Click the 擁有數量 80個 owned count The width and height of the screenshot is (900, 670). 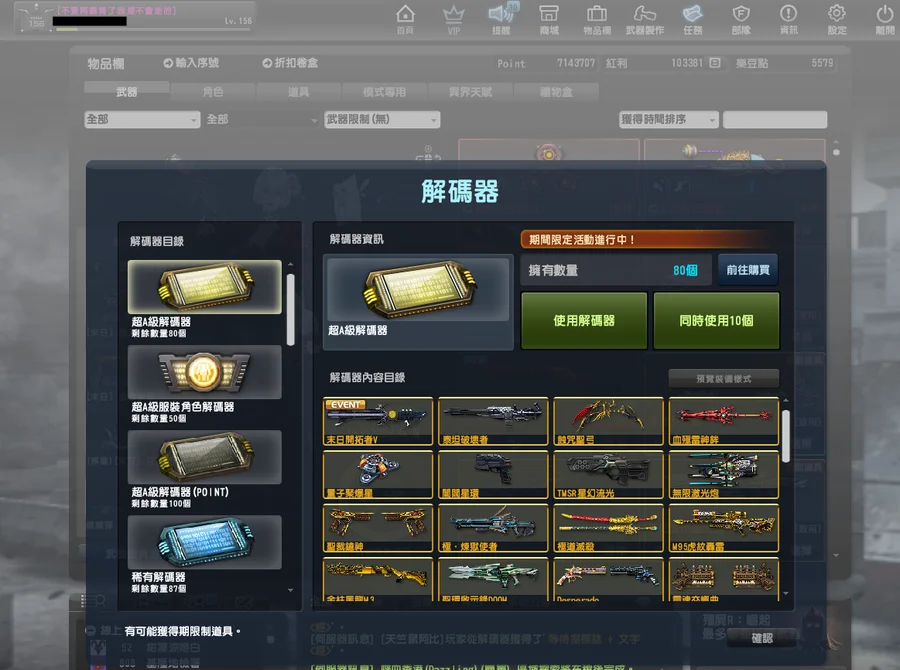pos(616,270)
